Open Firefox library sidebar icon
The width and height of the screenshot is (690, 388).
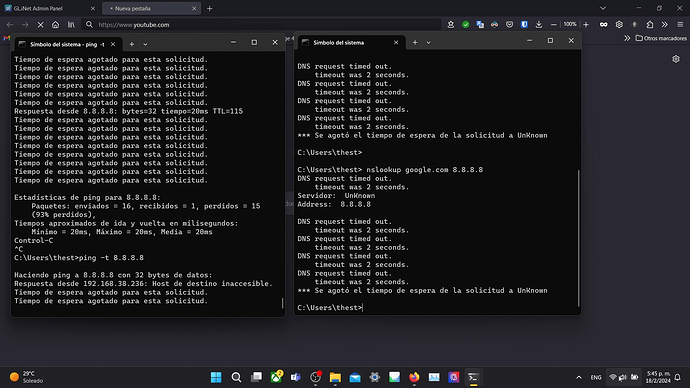[x=71, y=25]
